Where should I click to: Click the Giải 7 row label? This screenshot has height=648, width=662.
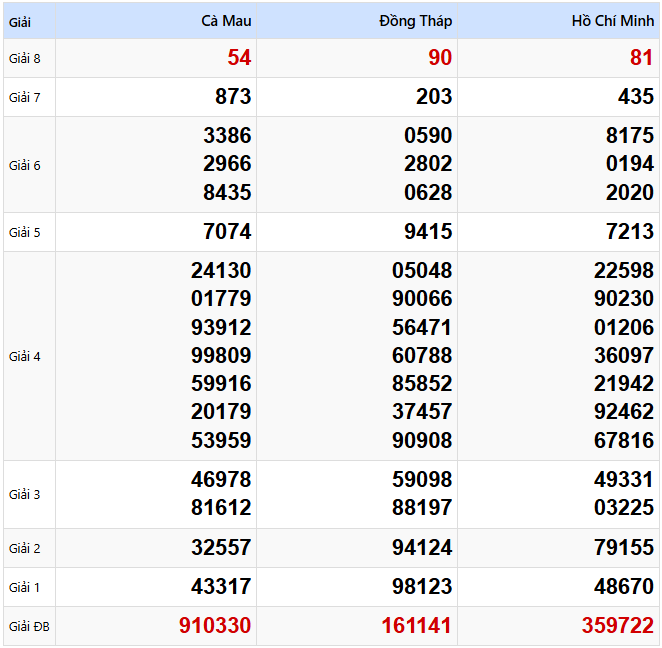coord(25,97)
